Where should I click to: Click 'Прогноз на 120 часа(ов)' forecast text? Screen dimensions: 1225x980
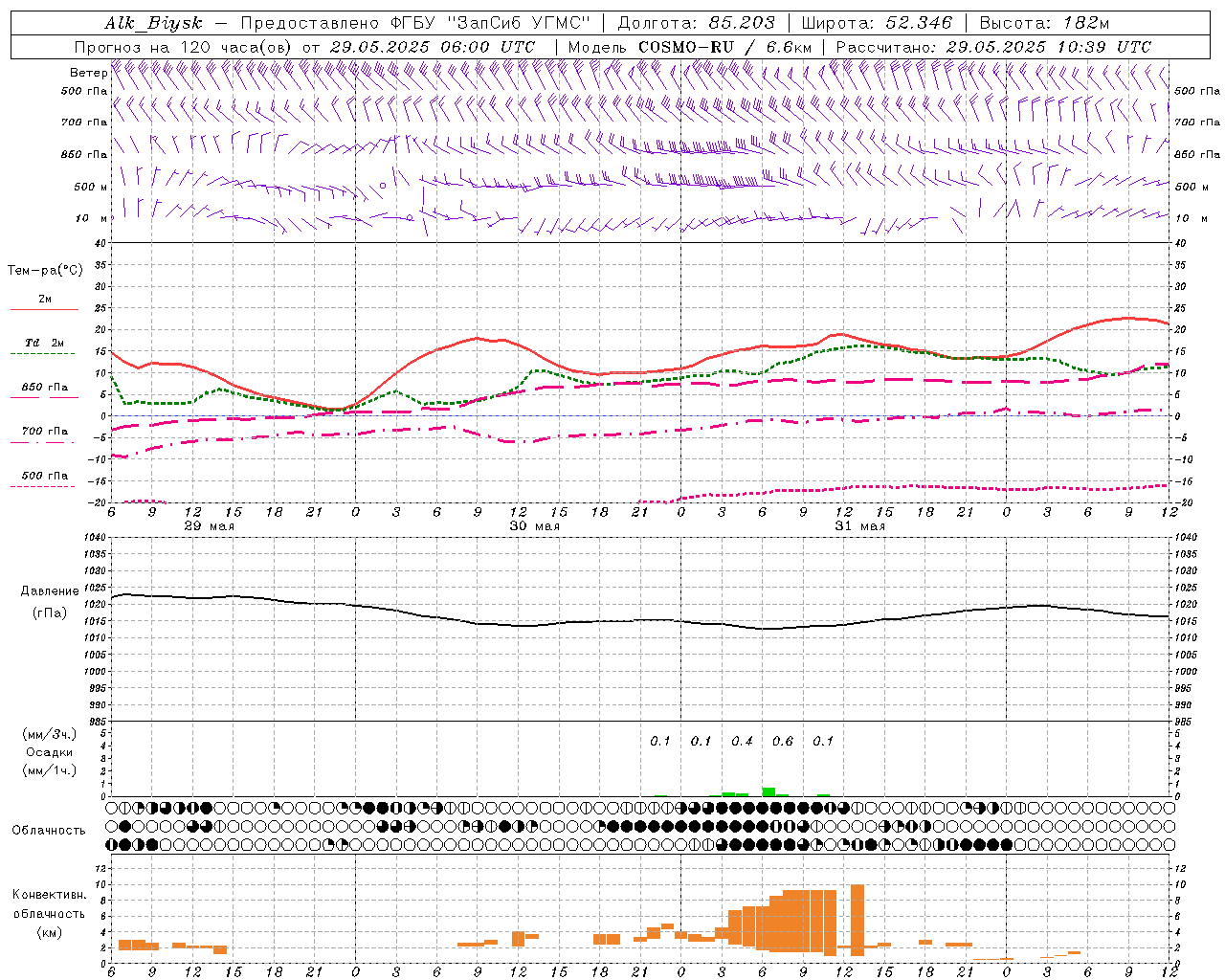[x=184, y=47]
